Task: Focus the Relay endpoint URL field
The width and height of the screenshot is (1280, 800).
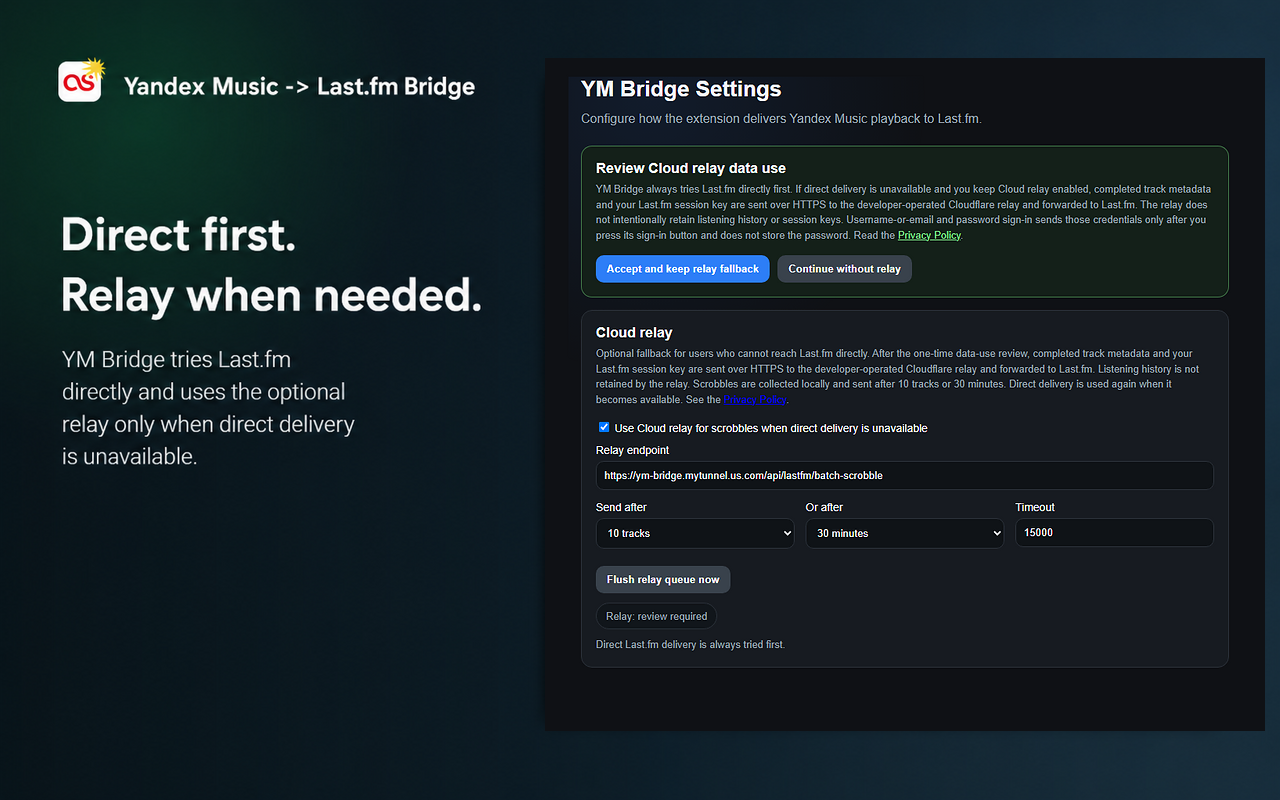Action: coord(905,476)
